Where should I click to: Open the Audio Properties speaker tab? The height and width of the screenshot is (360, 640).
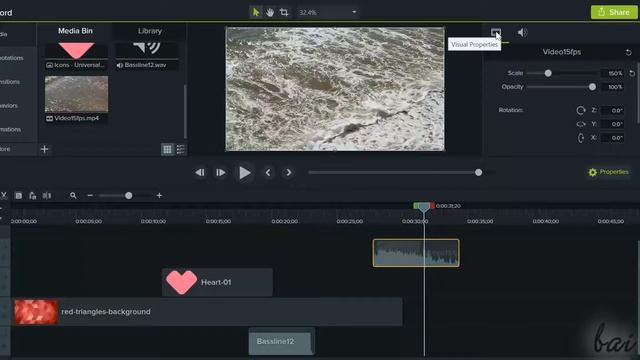click(x=522, y=32)
